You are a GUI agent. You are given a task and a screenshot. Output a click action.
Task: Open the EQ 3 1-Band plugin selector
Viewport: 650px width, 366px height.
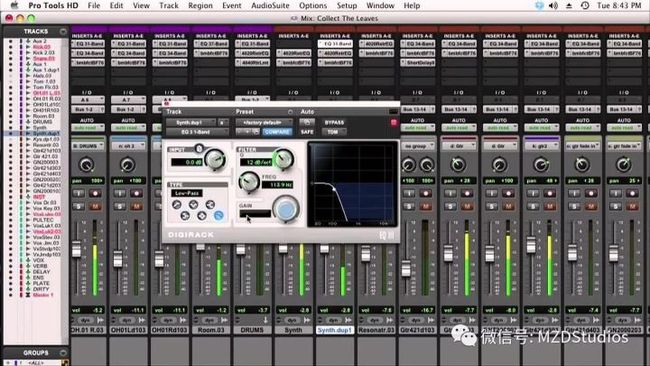point(197,132)
